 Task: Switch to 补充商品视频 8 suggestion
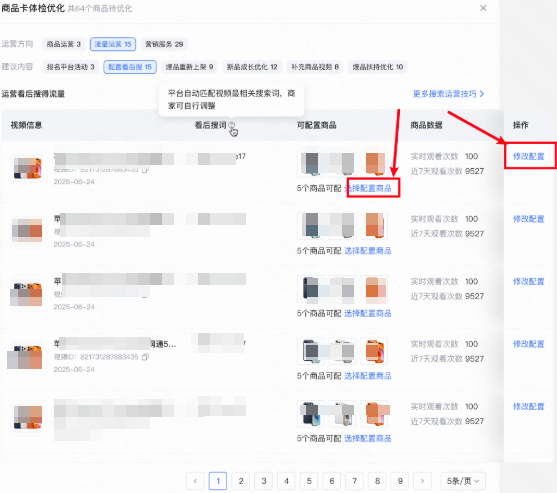coord(315,67)
